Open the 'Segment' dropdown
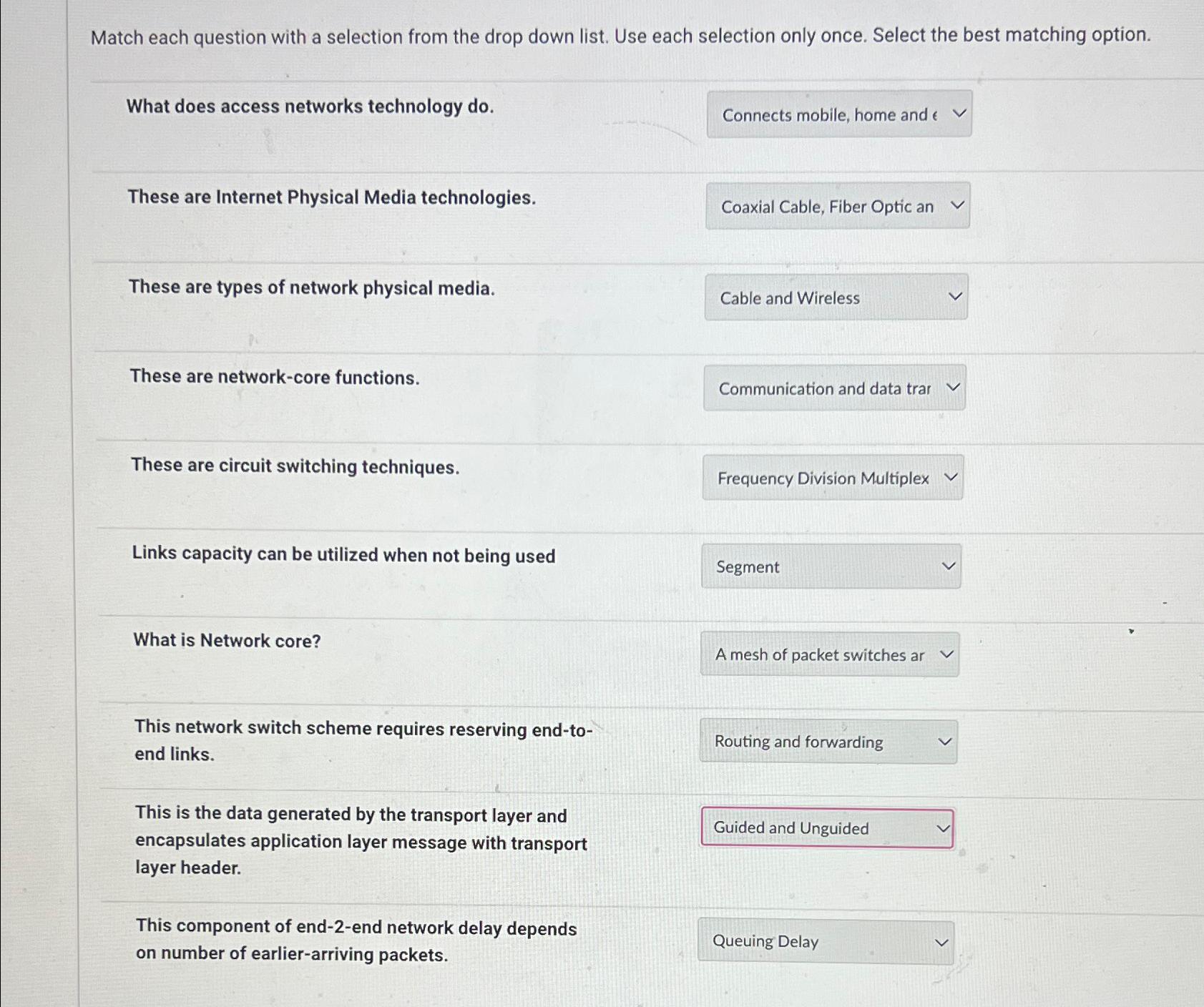This screenshot has height=1007, width=1204. click(830, 566)
